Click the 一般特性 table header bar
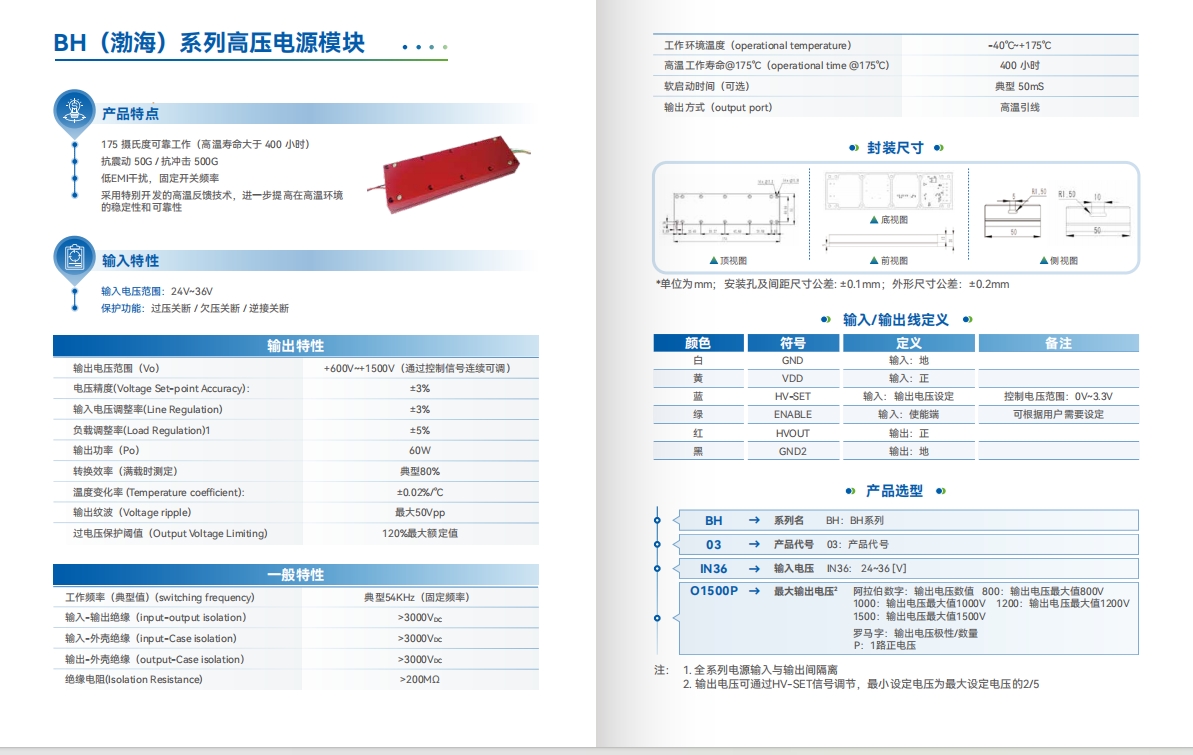The height and width of the screenshot is (755, 1193). tap(295, 575)
